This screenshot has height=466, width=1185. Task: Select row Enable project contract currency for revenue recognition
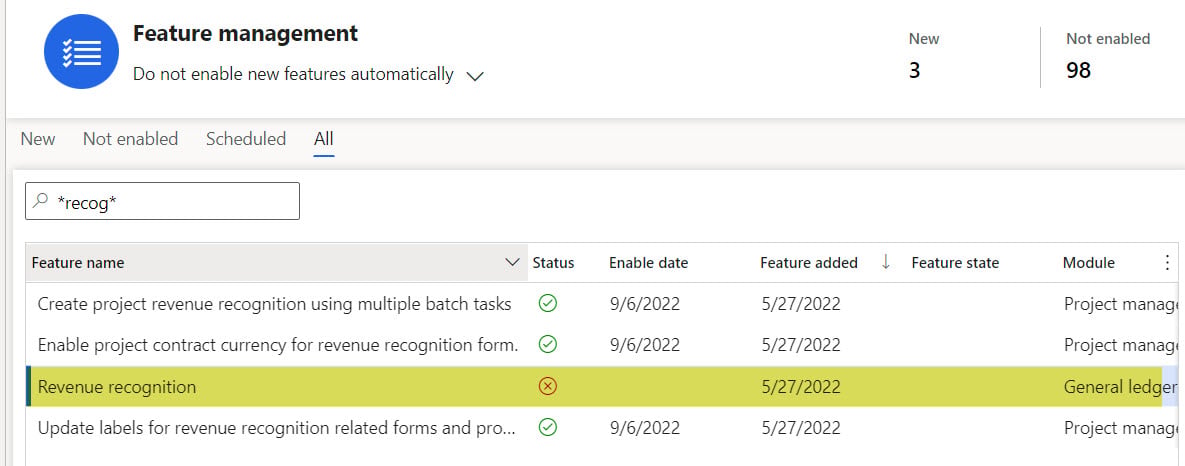point(602,345)
